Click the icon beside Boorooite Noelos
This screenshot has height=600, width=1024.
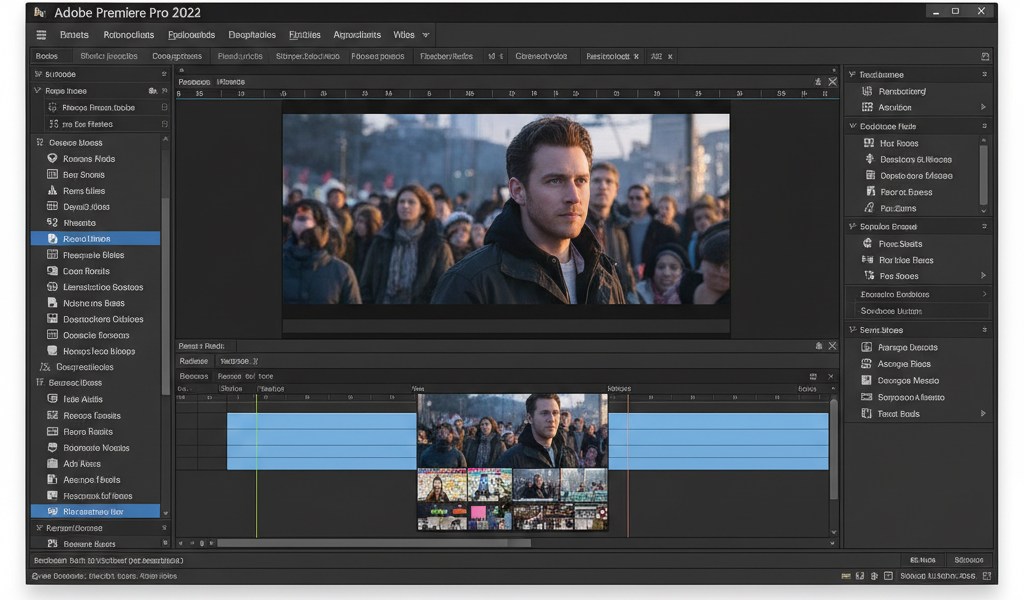52,447
